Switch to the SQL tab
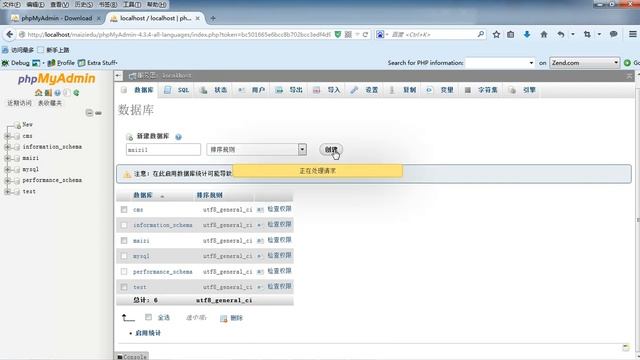 click(177, 90)
